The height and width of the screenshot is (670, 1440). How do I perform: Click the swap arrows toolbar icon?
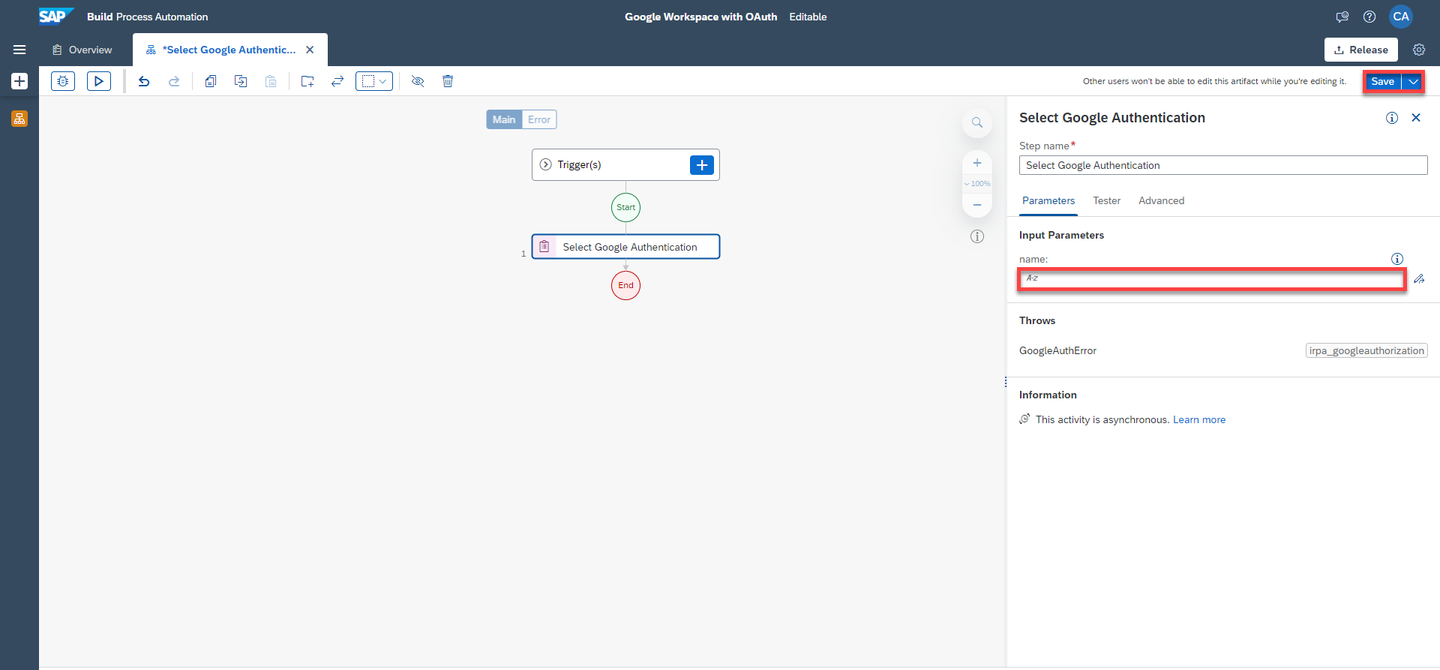coord(338,81)
